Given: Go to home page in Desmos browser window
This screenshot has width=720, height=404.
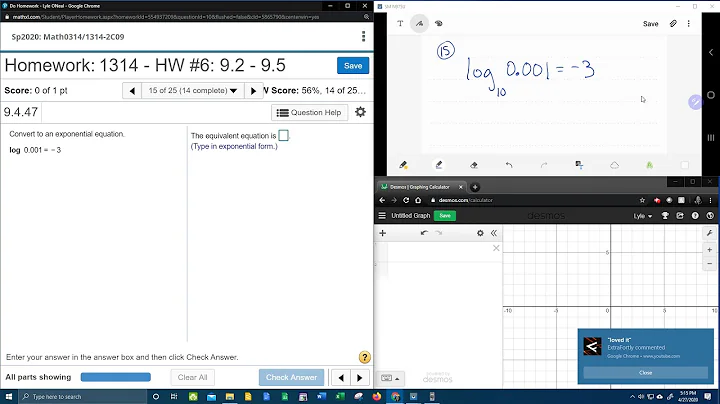Looking at the screenshot, I should (x=418, y=200).
